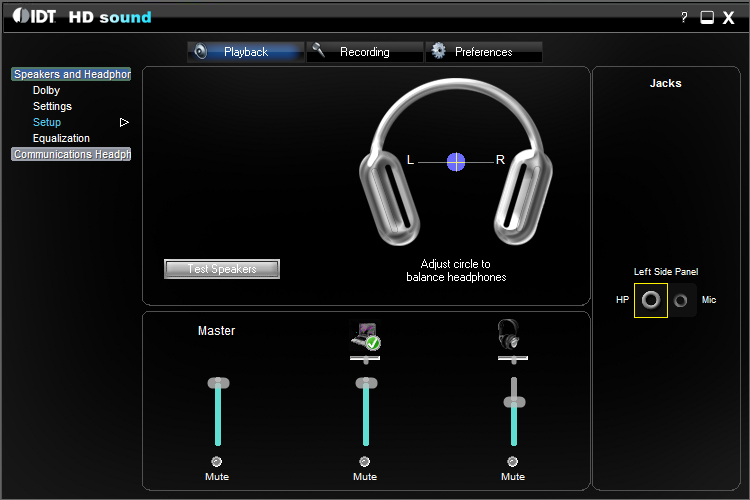The image size is (750, 500).
Task: Select the HP jack icon
Action: click(651, 300)
